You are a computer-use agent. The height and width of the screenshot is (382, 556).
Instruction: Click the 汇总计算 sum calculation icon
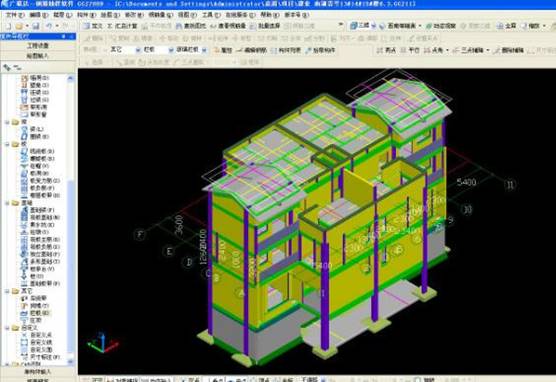[122, 26]
